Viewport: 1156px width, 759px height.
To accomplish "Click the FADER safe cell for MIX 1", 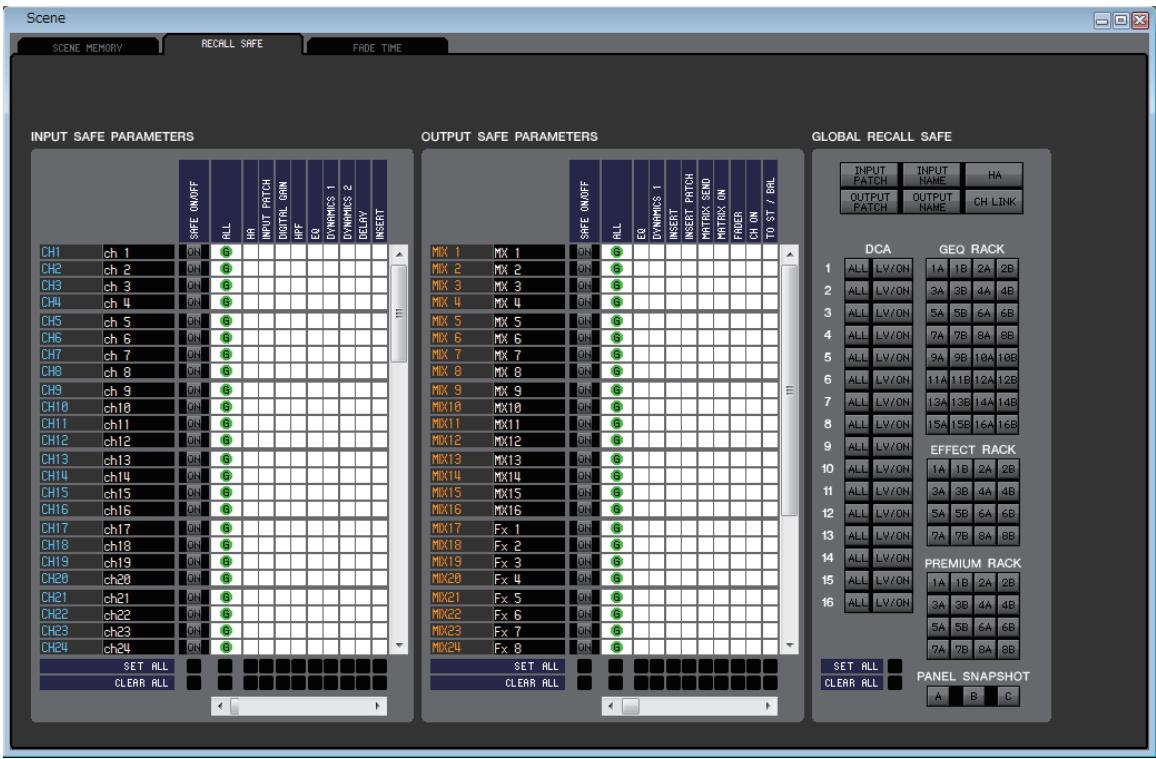I will click(x=738, y=252).
